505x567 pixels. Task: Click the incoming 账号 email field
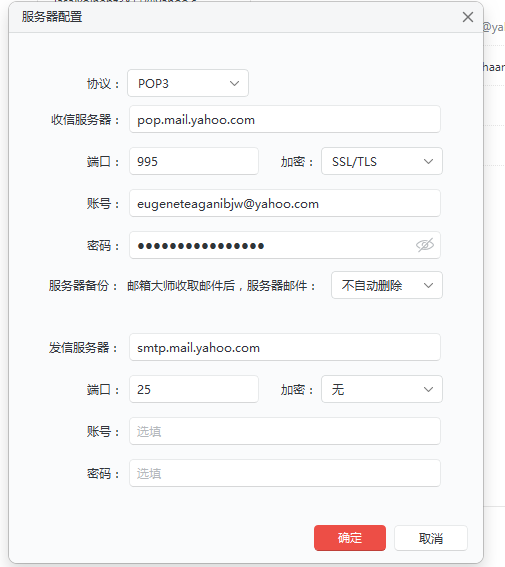point(285,203)
